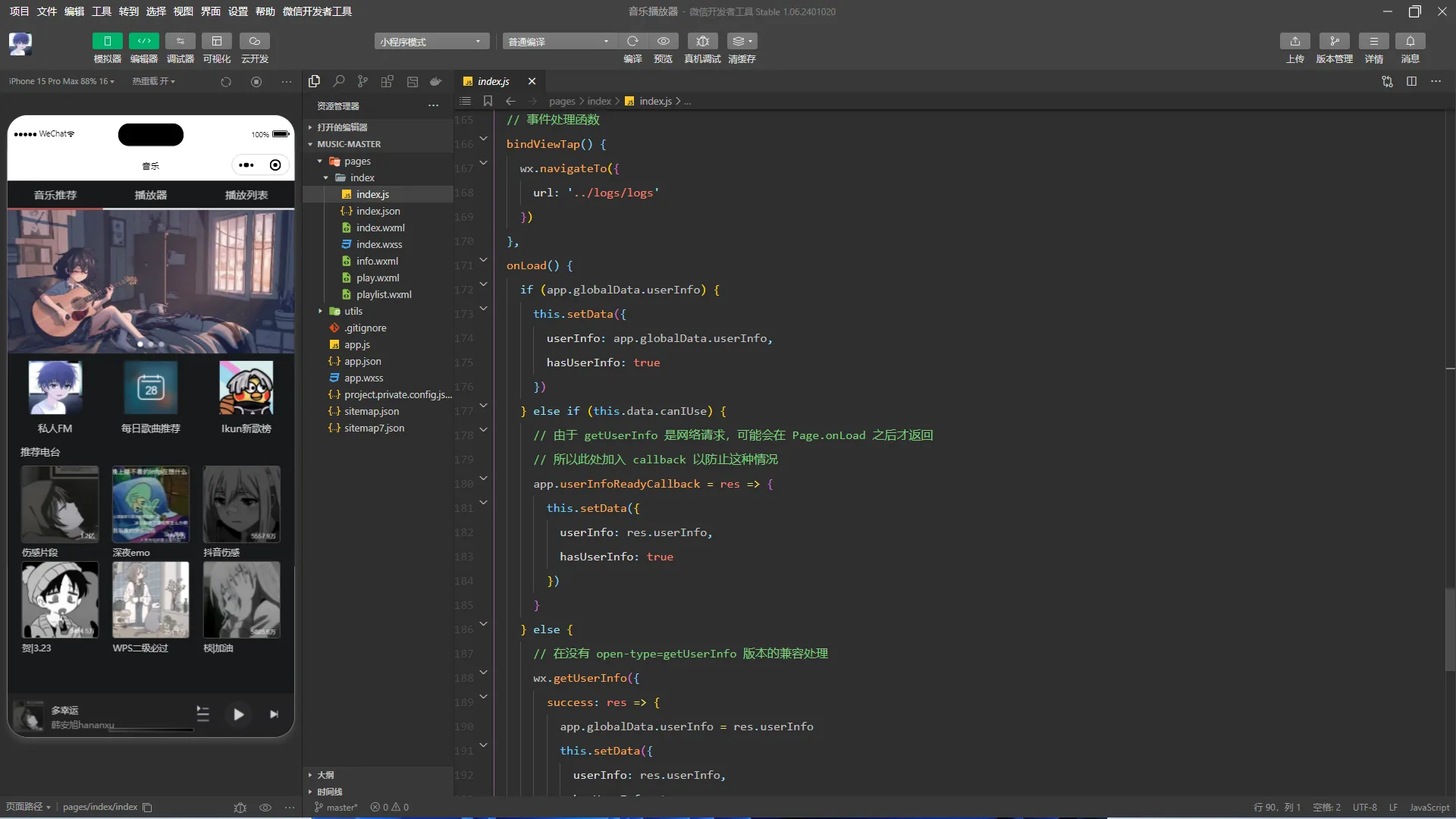Start real device debugging

(702, 41)
